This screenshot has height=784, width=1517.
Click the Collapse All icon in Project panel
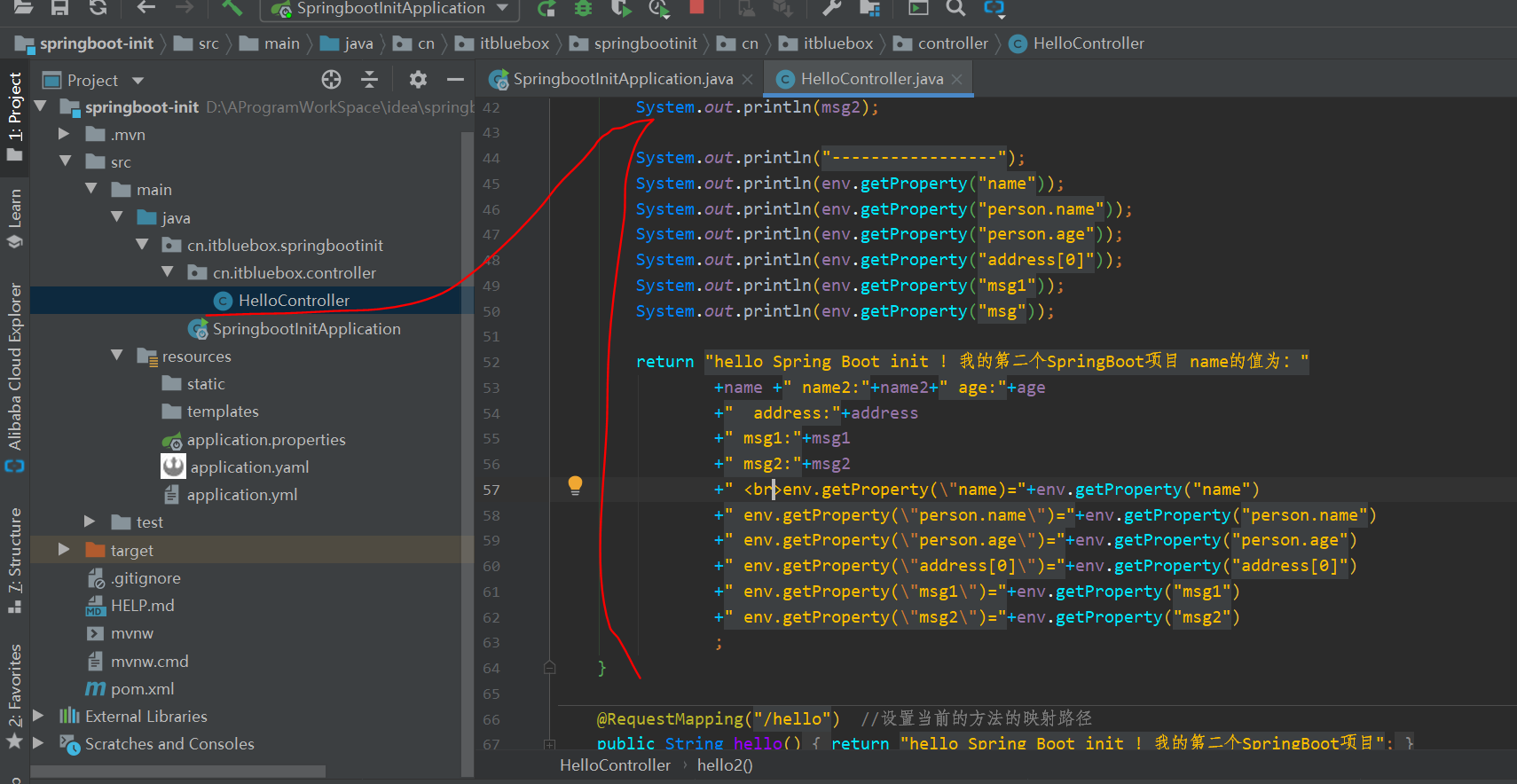coord(369,80)
